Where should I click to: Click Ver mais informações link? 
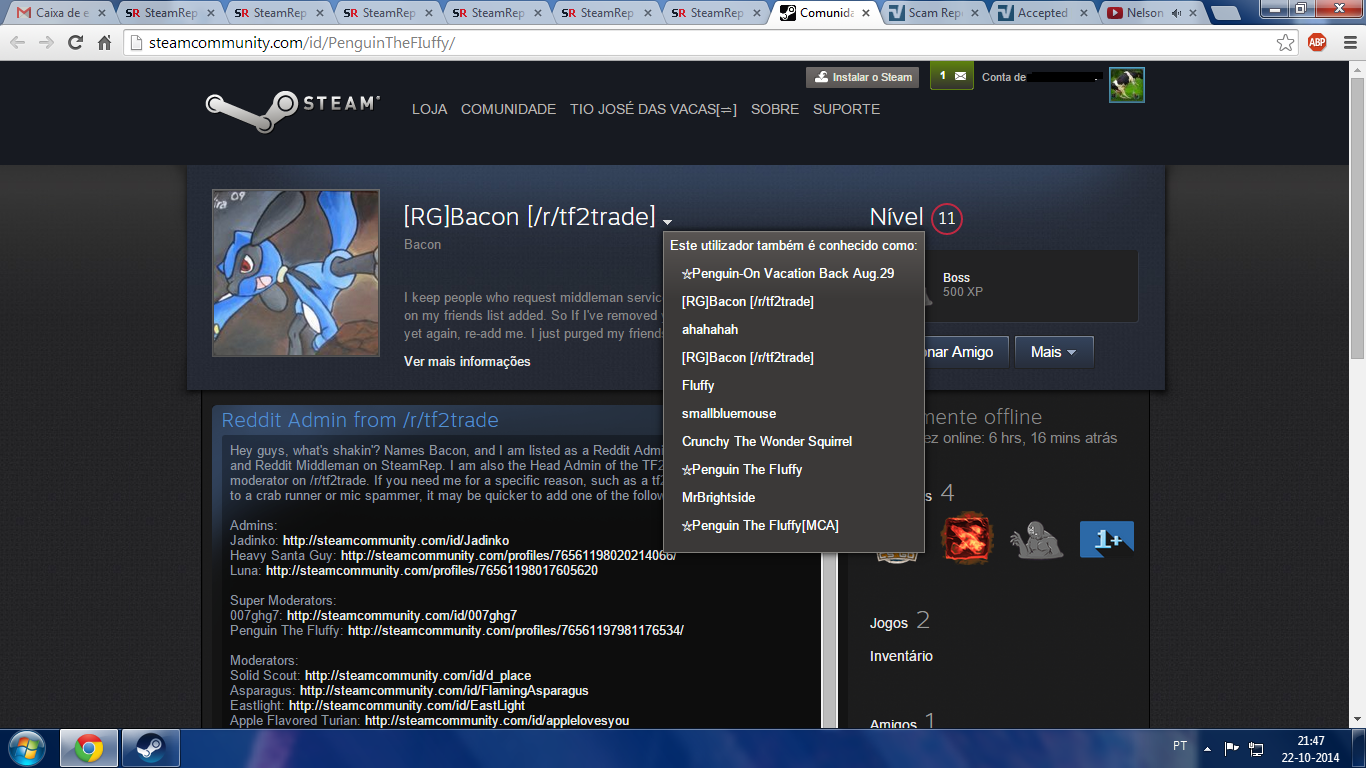467,361
